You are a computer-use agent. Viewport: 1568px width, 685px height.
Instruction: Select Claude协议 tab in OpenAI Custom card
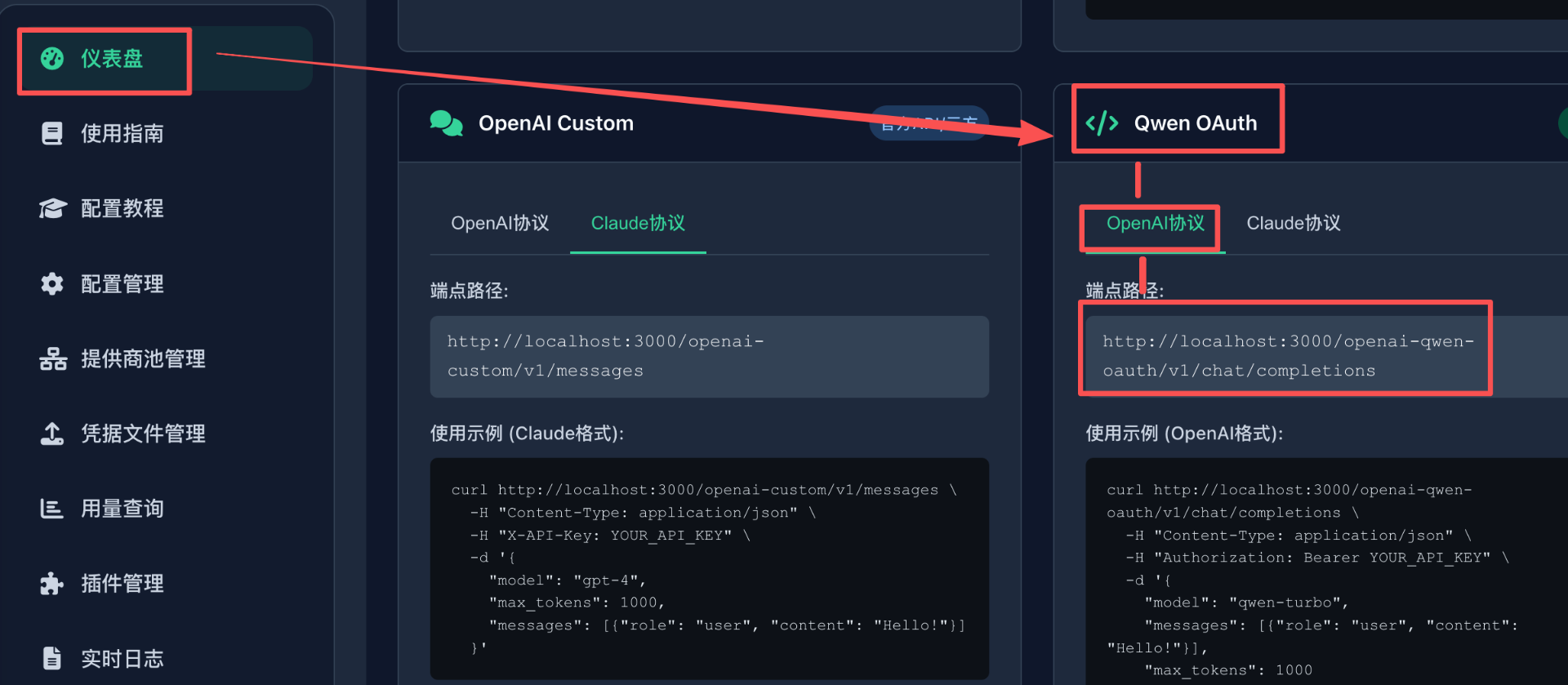click(638, 224)
